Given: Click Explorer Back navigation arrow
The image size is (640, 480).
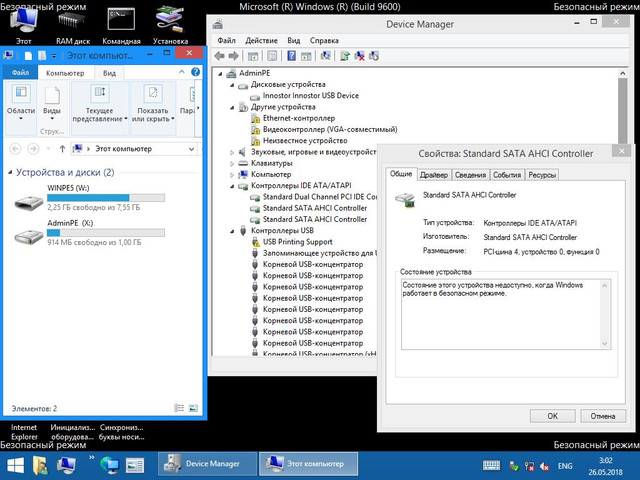Looking at the screenshot, I should pos(15,149).
